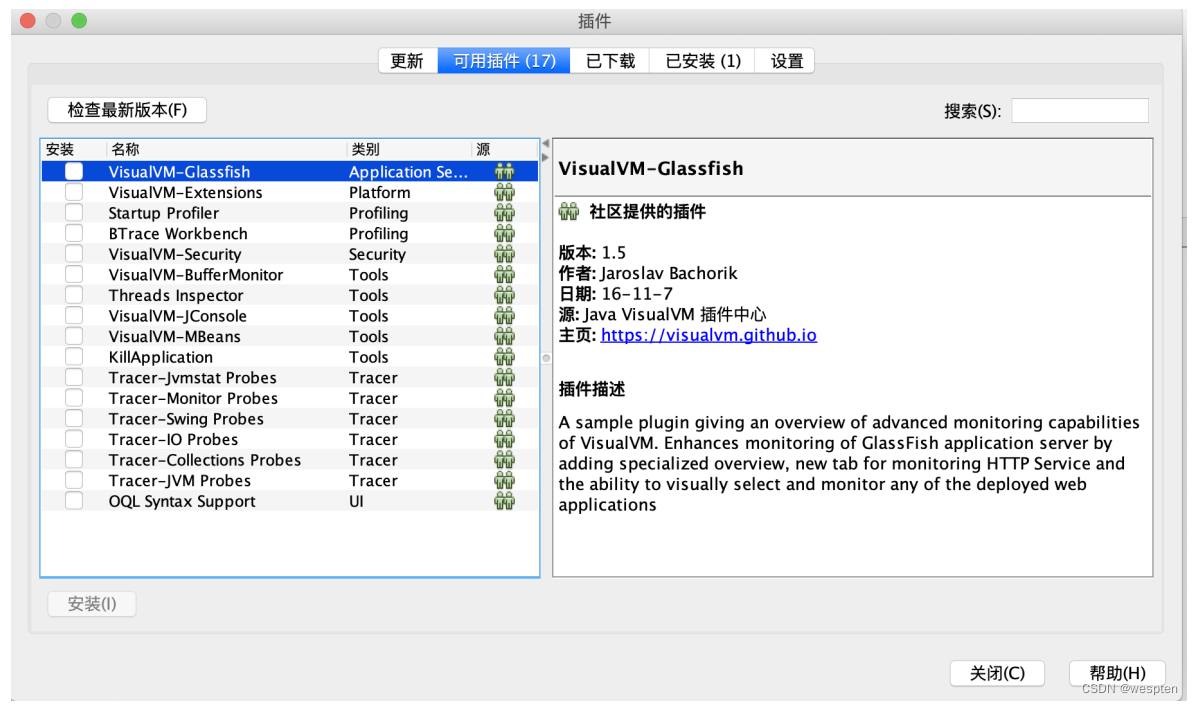Screen dimensions: 1193x705
Task: Click community source icon in Threads Inspector row
Action: [504, 294]
